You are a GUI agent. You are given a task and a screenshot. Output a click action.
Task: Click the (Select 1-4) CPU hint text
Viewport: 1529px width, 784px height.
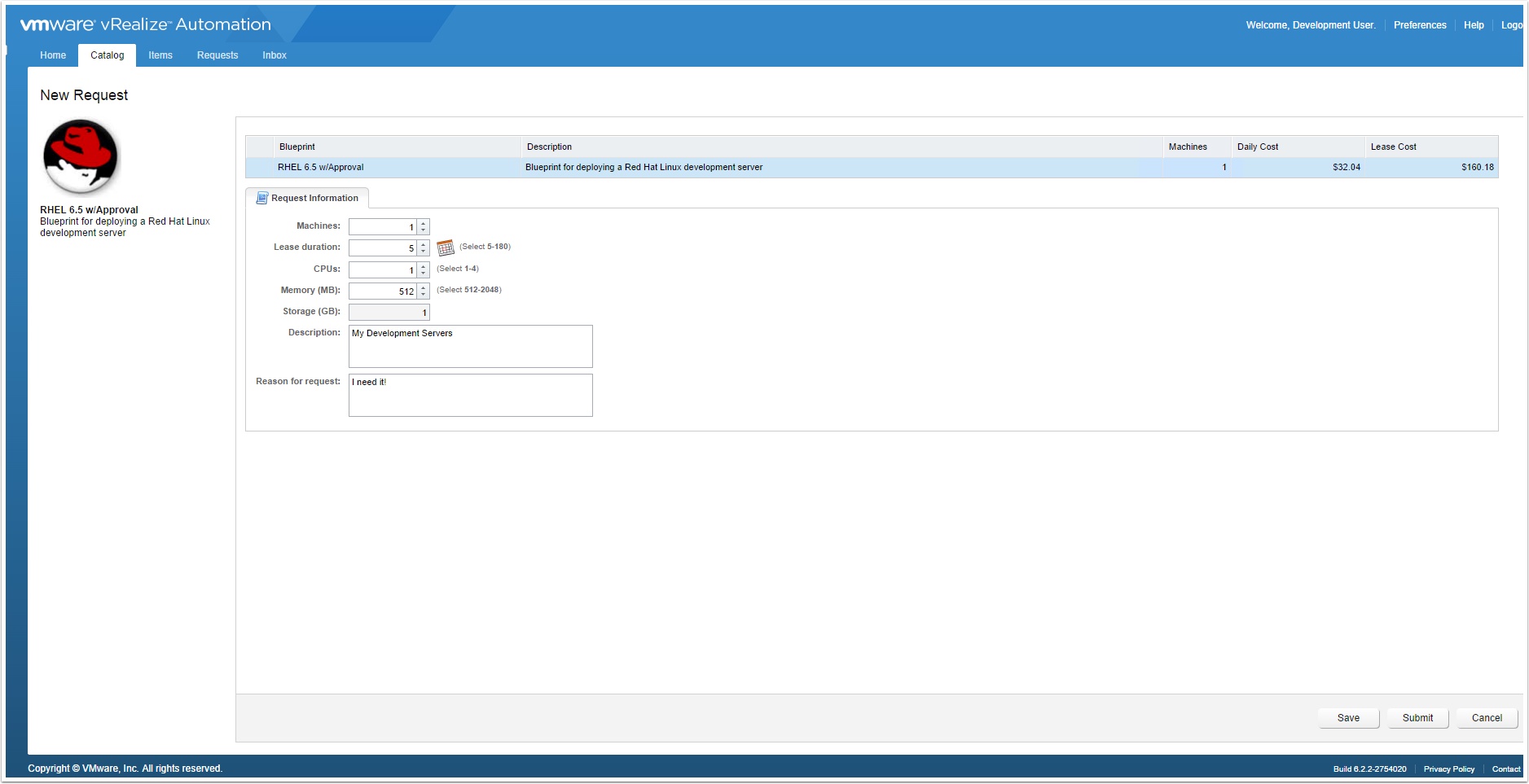pos(458,269)
